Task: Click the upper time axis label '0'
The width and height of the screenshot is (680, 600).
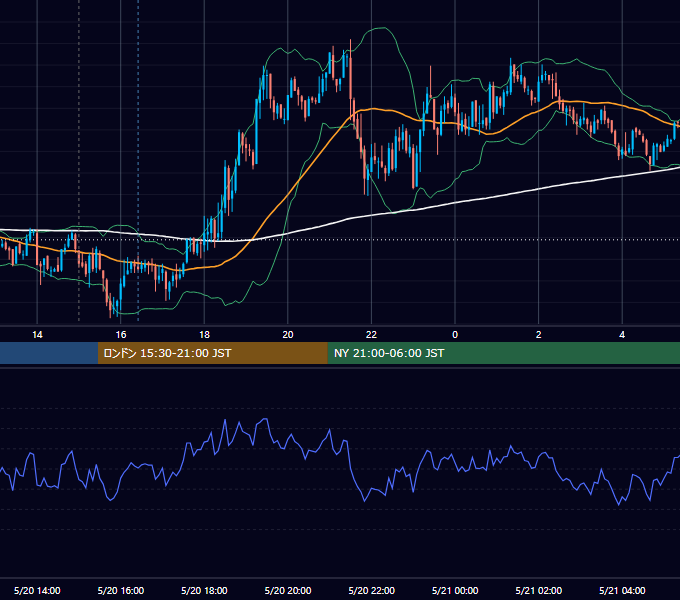Action: 455,334
